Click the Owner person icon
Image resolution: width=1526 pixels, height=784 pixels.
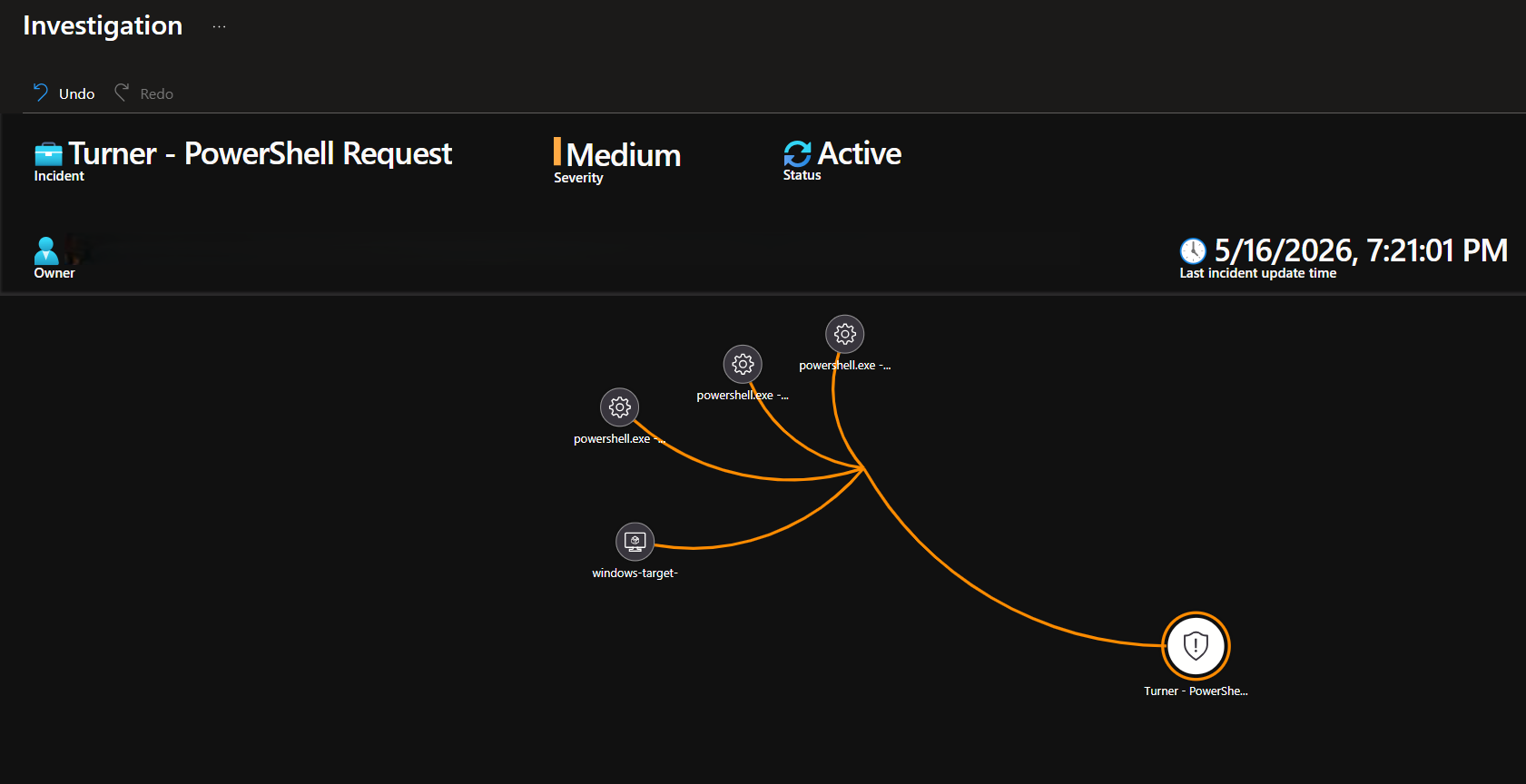[46, 250]
